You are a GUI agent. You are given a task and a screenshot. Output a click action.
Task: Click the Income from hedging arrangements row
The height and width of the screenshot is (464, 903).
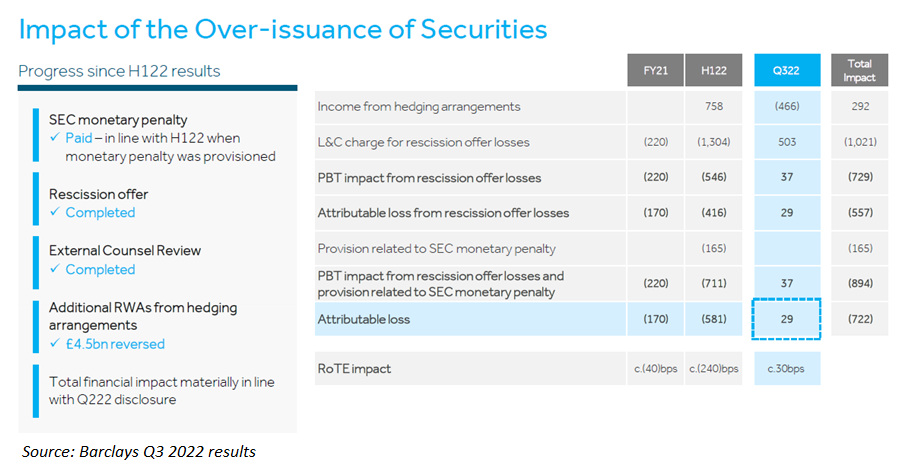(x=418, y=106)
